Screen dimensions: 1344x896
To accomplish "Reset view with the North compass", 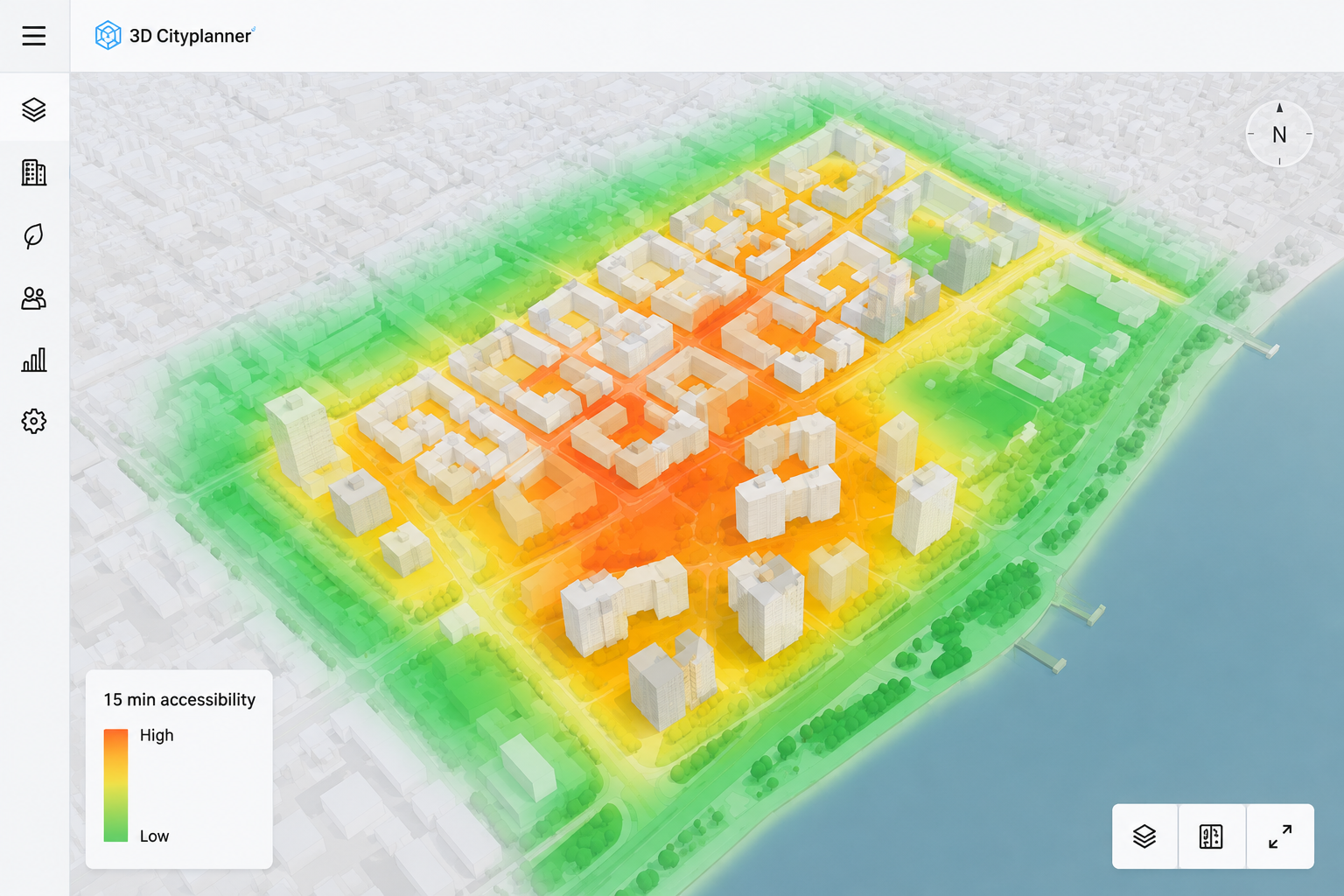I will [x=1279, y=134].
